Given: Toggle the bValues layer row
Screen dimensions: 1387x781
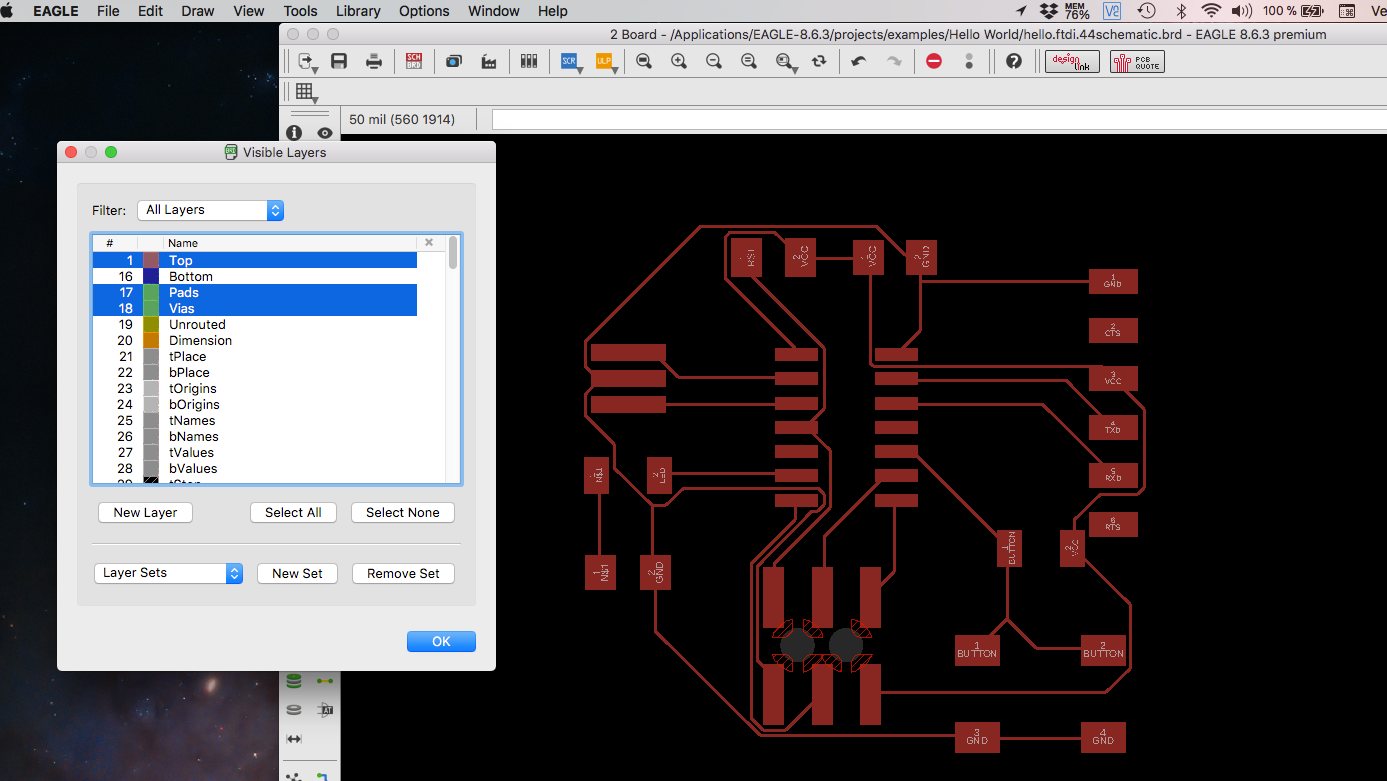Looking at the screenshot, I should point(255,468).
